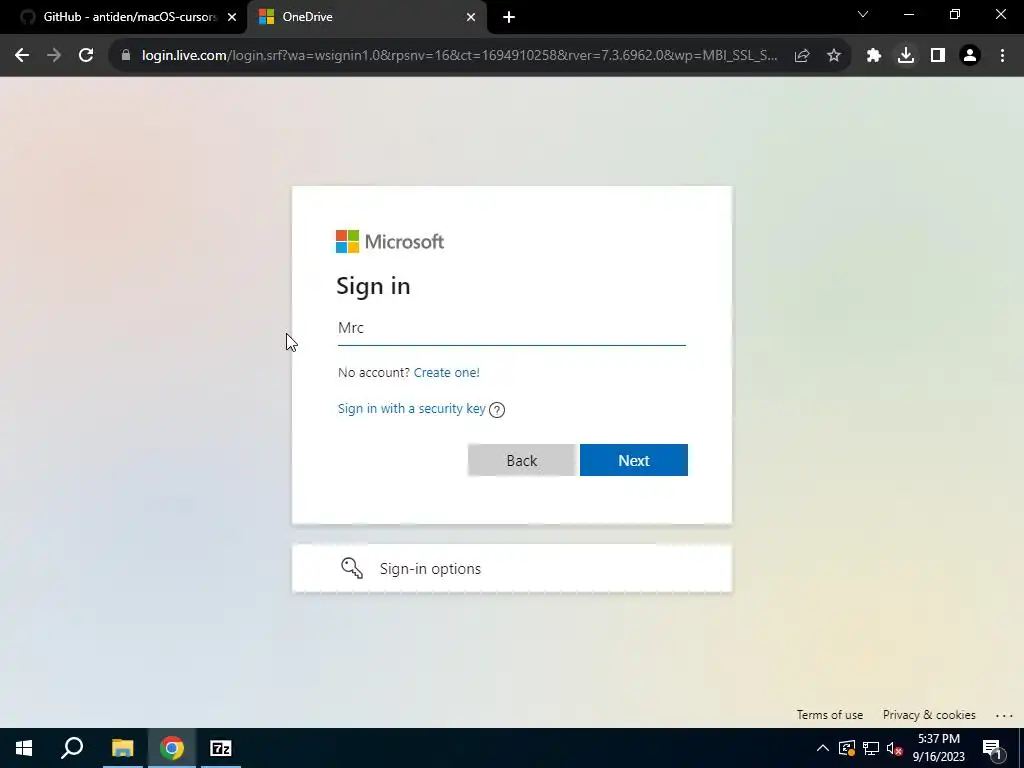Open Chrome three-dot menu
This screenshot has width=1024, height=768.
1002,56
